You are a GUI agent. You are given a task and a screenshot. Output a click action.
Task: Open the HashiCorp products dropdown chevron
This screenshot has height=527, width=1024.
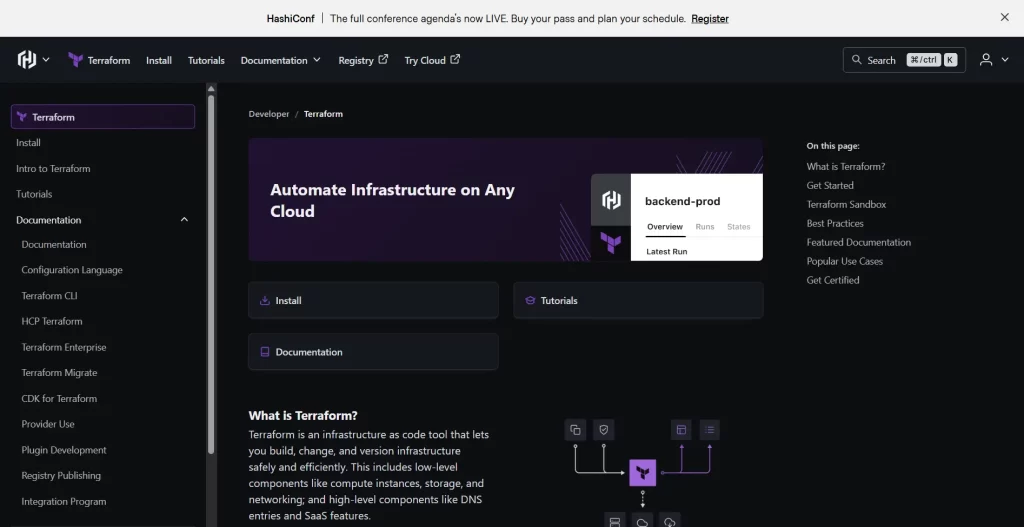(46, 59)
